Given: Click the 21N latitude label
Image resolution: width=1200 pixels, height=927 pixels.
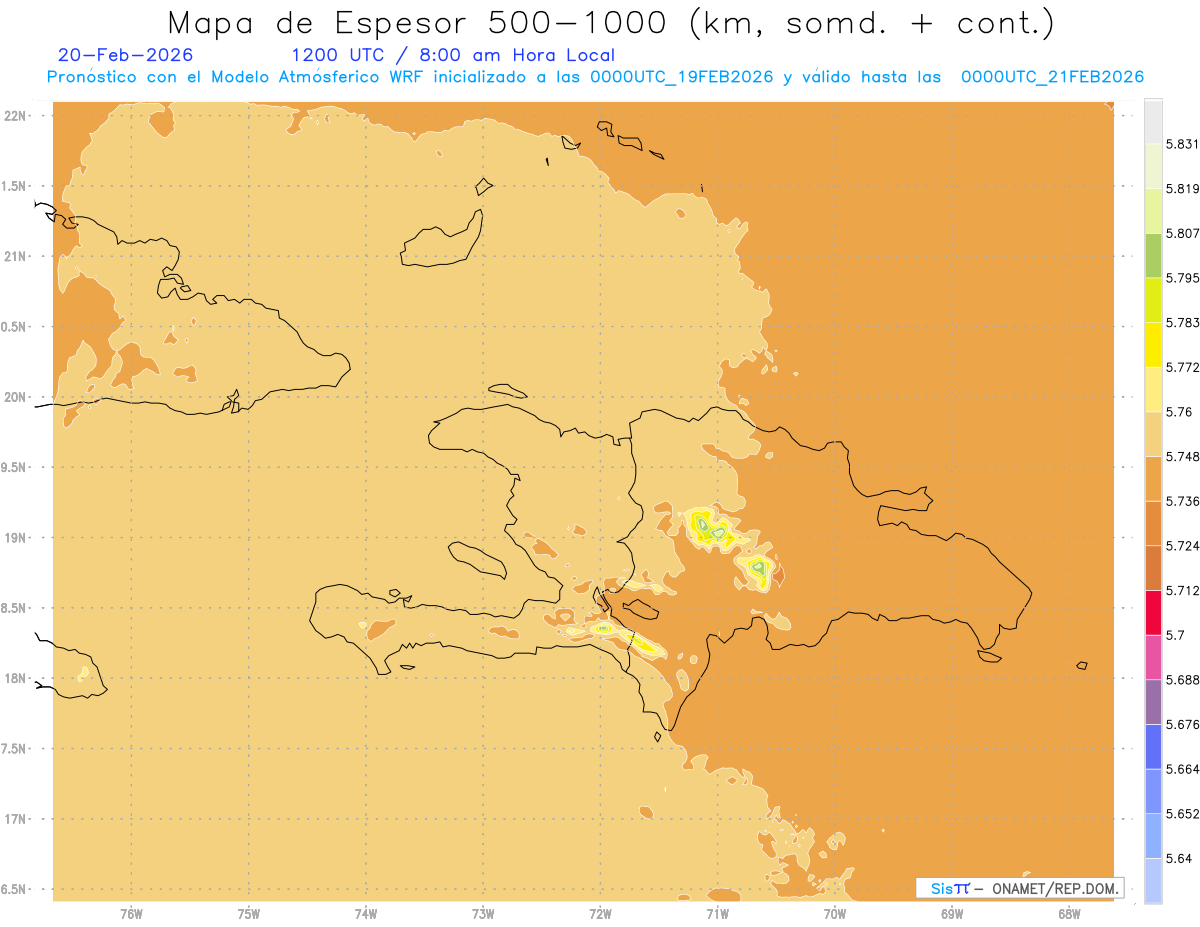Looking at the screenshot, I should pyautogui.click(x=17, y=257).
